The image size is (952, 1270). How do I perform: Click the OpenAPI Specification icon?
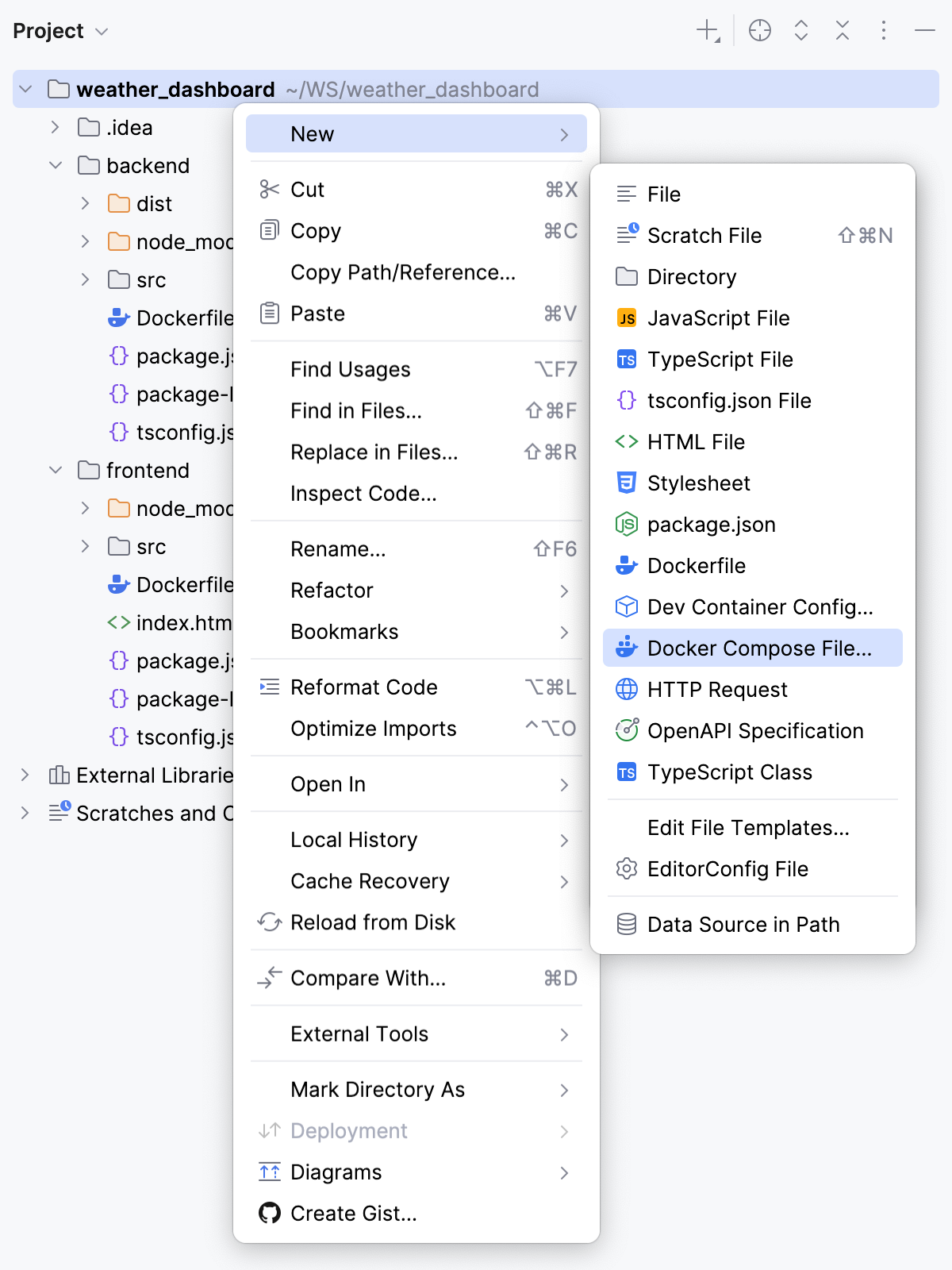[x=627, y=730]
